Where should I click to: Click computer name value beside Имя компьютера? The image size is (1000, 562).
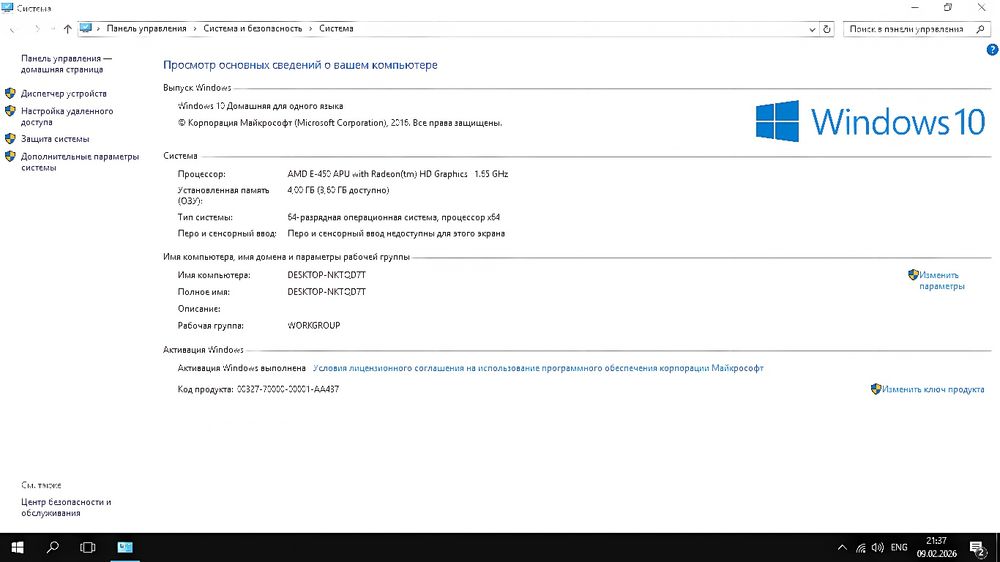[327, 275]
